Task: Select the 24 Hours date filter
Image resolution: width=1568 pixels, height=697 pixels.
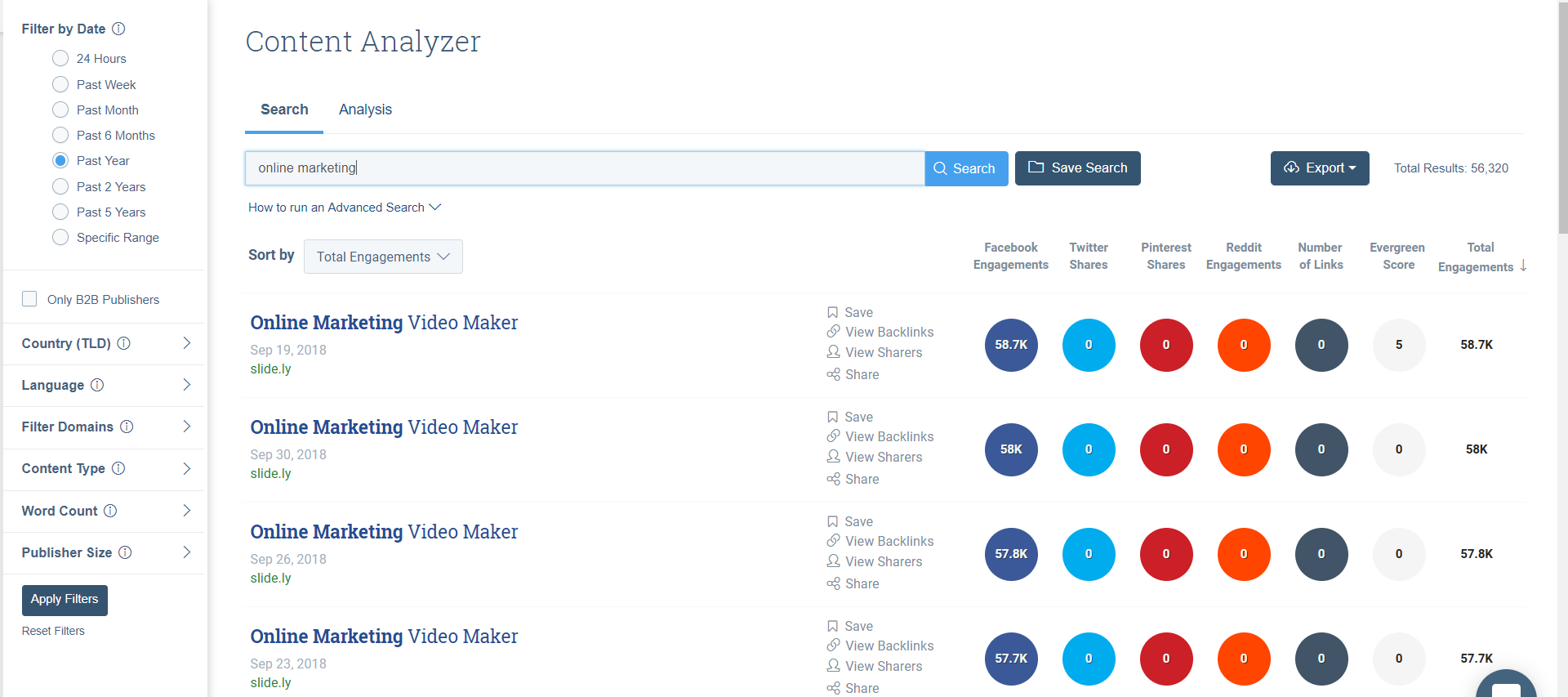Action: click(60, 58)
